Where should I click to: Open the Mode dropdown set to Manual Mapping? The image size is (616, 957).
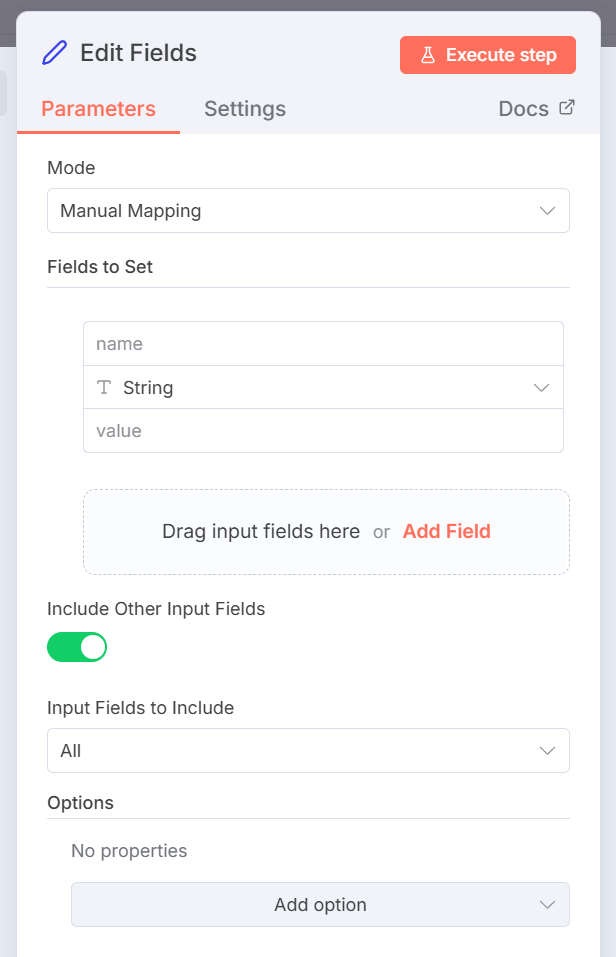point(308,211)
